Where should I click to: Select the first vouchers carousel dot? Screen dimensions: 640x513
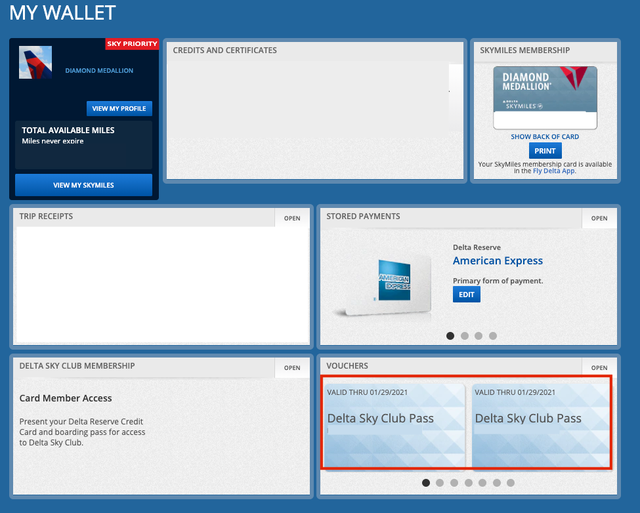(x=426, y=483)
